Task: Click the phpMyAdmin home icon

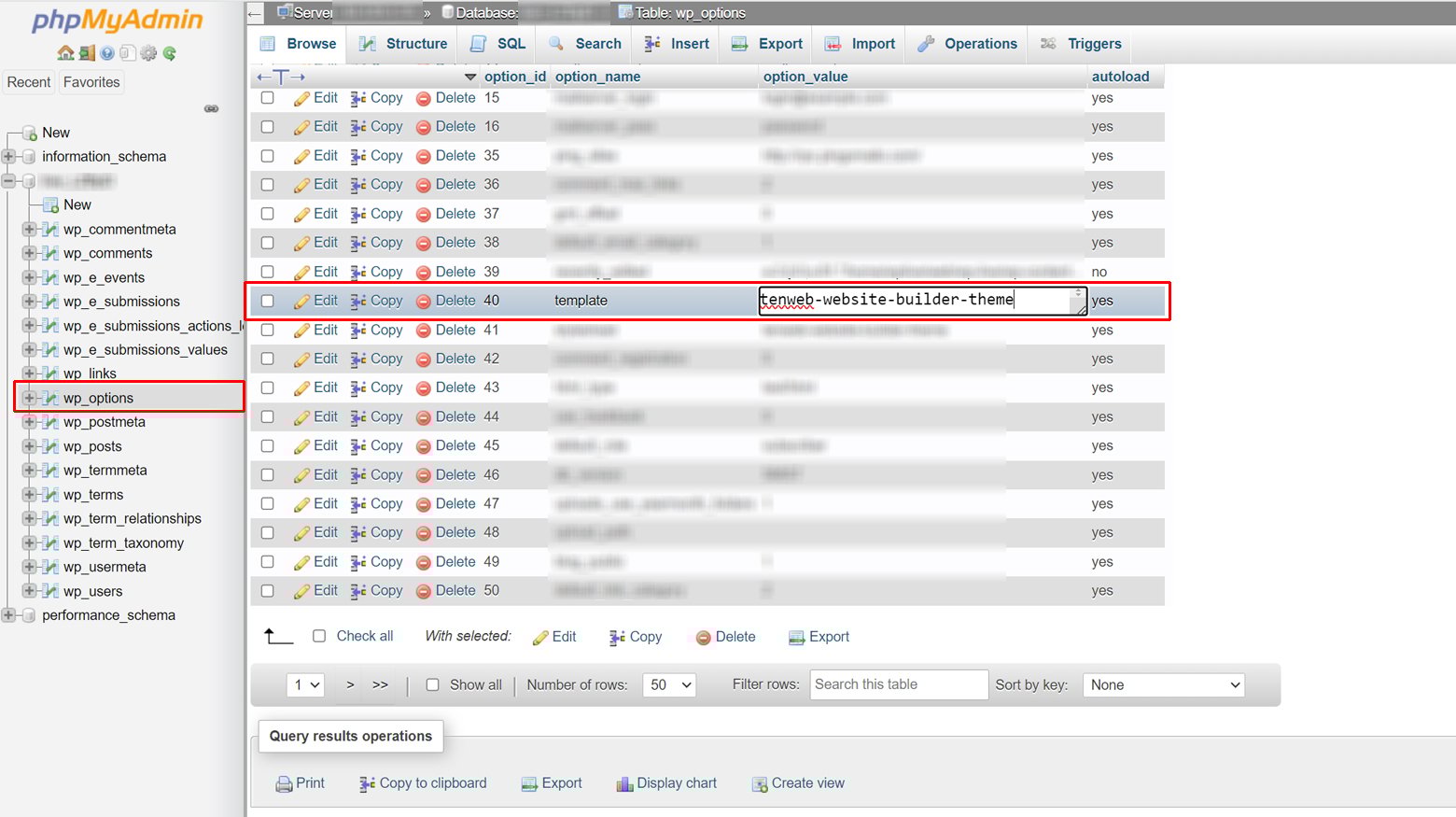Action: click(x=65, y=53)
